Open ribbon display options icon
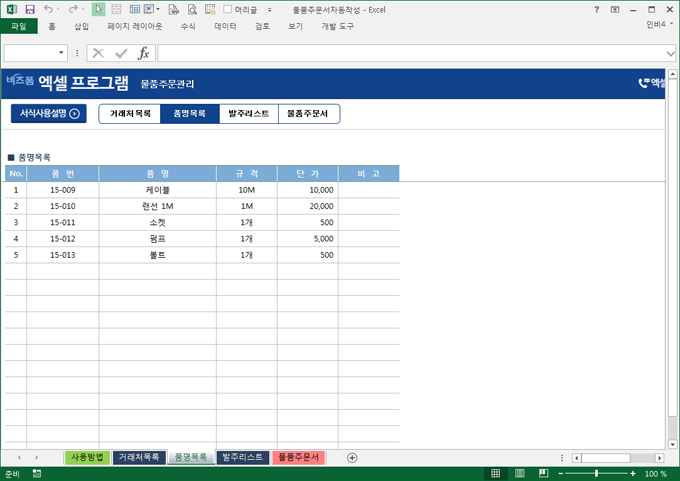The width and height of the screenshot is (680, 481). [615, 9]
